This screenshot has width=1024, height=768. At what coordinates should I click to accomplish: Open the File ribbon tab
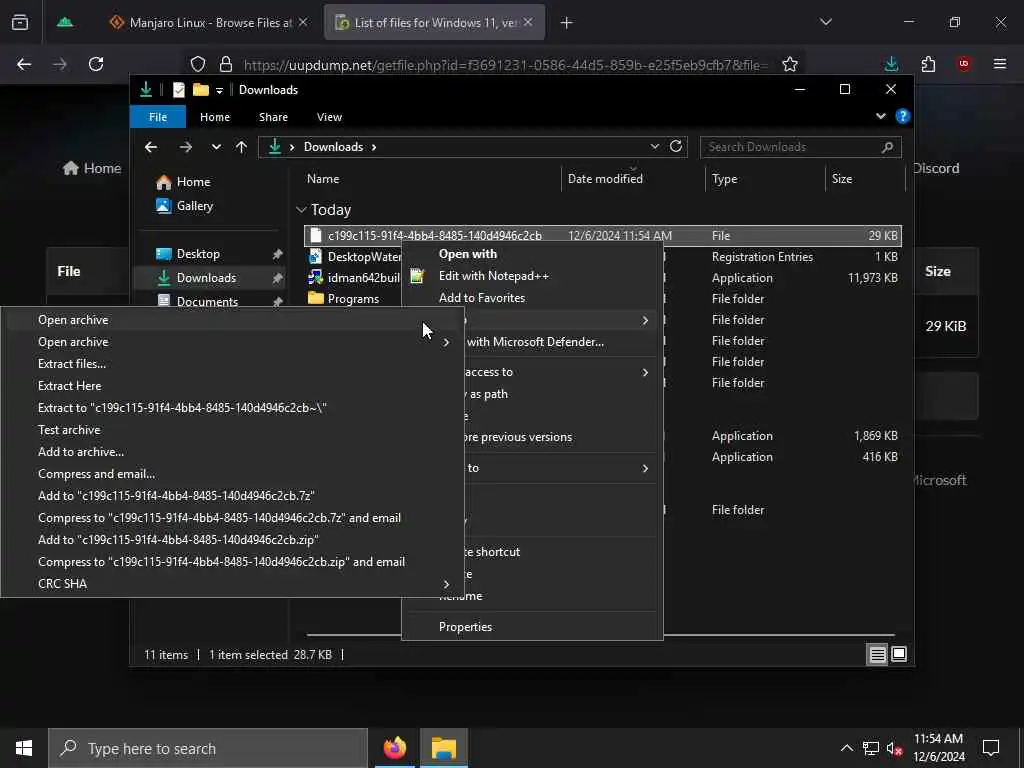point(158,117)
